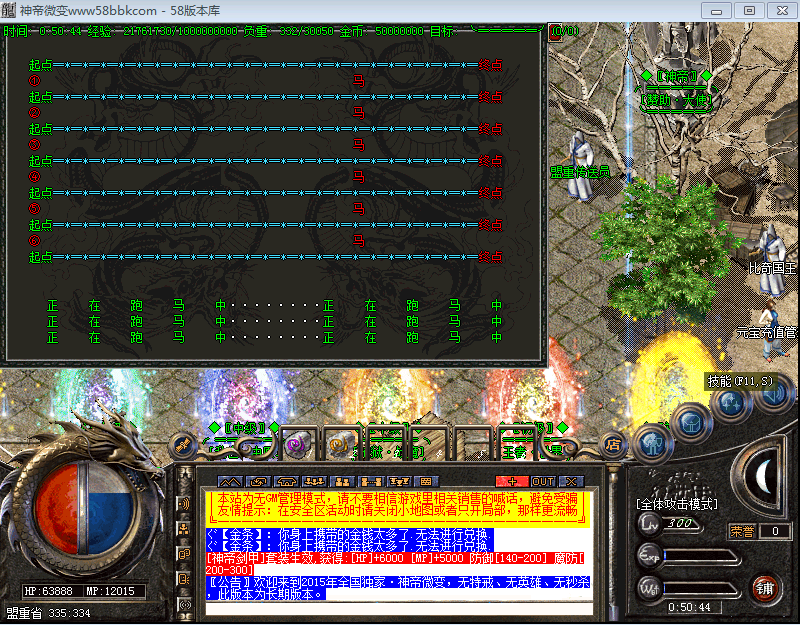The image size is (800, 625).
Task: Click the weight progress bar
Action: tap(701, 590)
